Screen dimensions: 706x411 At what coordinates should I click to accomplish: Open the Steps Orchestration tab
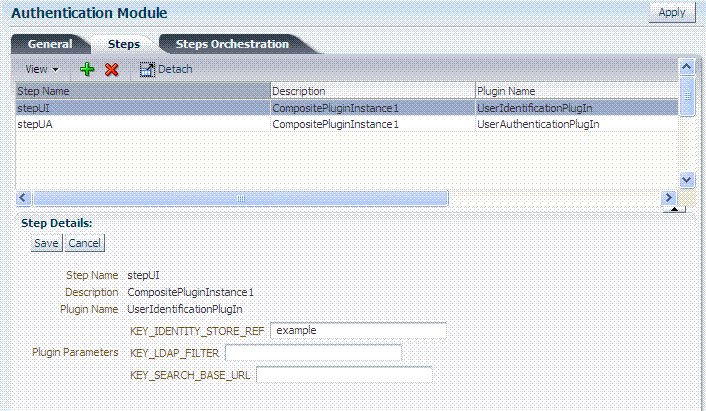tap(232, 44)
